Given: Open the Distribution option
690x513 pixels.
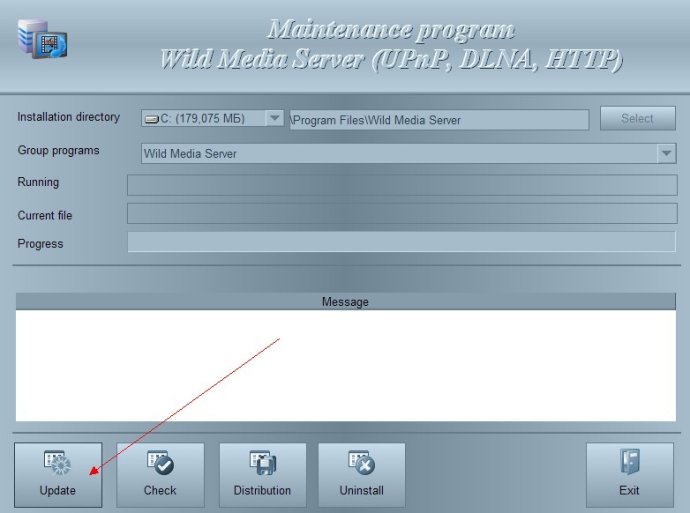Looking at the screenshot, I should click(263, 475).
